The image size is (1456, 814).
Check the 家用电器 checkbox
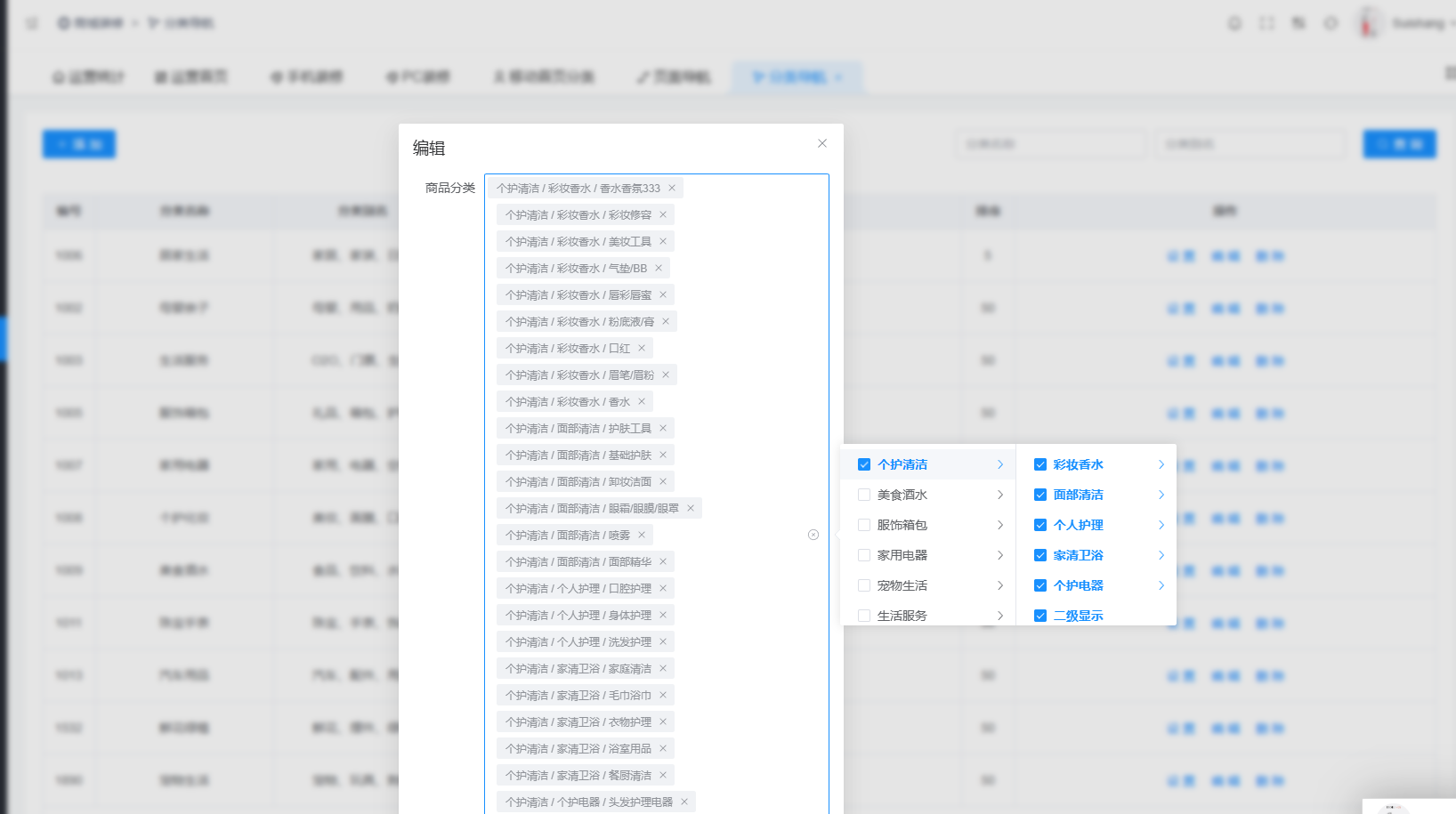(864, 555)
